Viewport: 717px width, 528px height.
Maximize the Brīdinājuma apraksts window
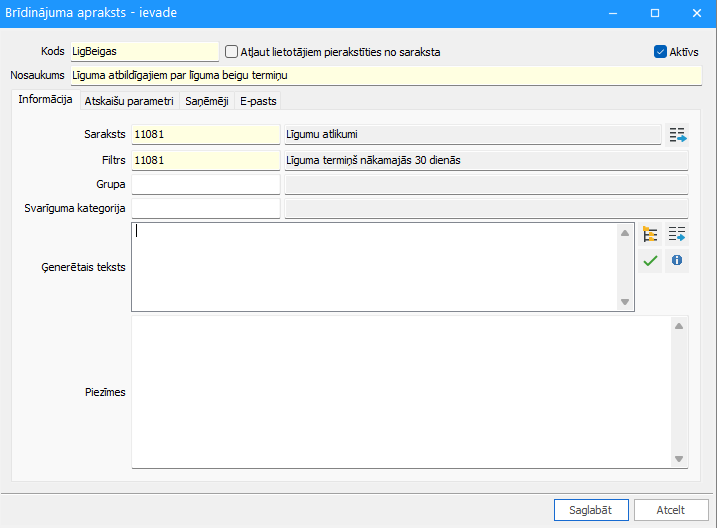[x=655, y=13]
